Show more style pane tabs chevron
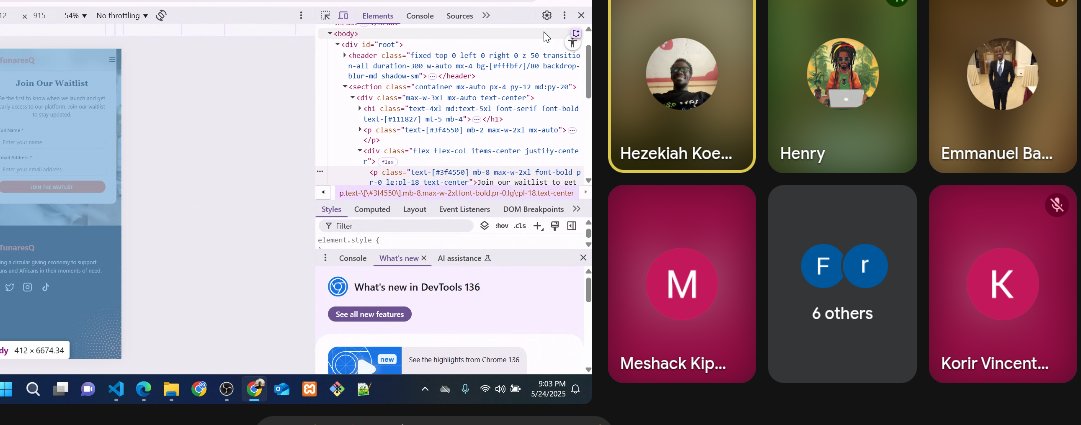 click(576, 209)
